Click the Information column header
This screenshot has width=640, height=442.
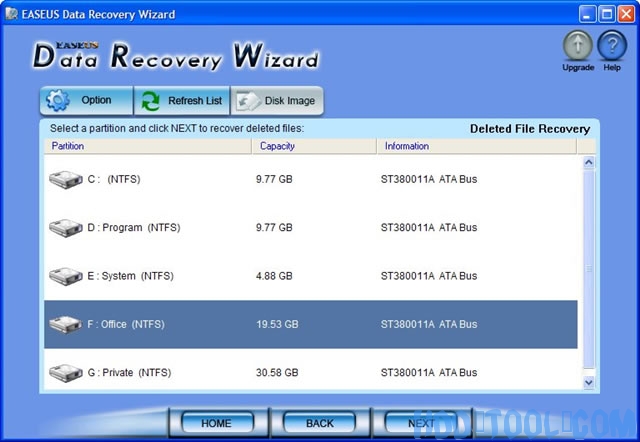(476, 146)
